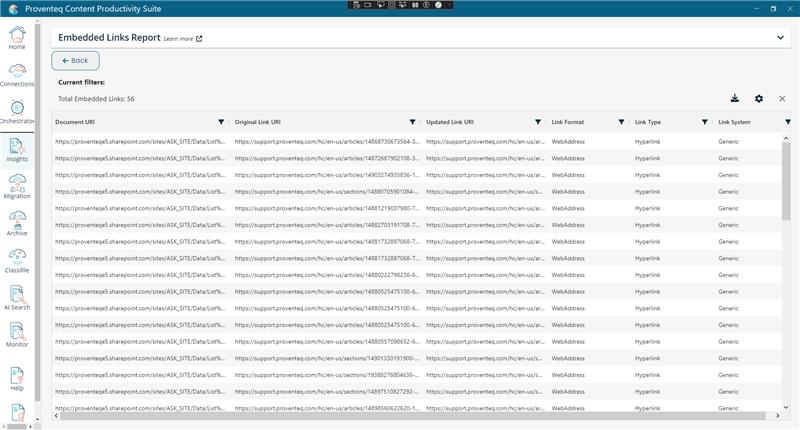The height and width of the screenshot is (430, 800).
Task: Click table scroll-down arrow
Action: coord(786,407)
